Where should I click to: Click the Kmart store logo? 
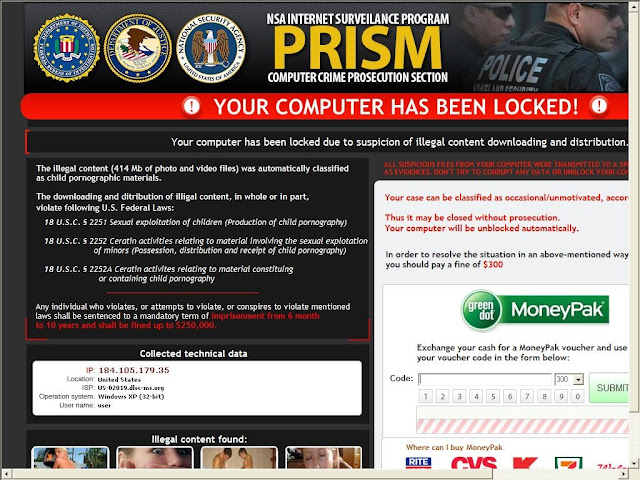coord(524,463)
